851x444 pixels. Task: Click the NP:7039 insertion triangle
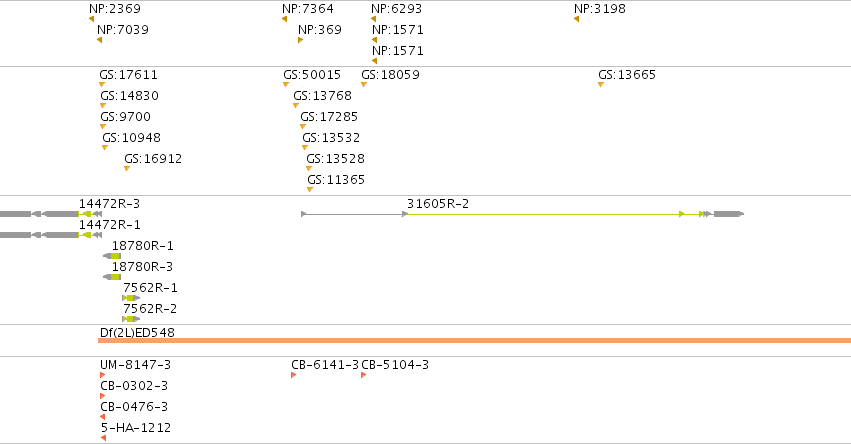tap(99, 40)
